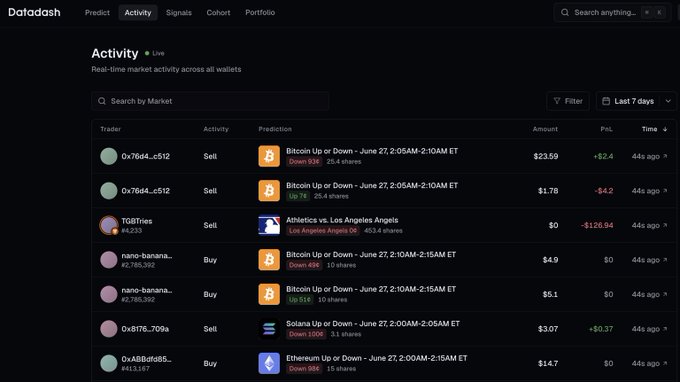Screen dimensions: 680x382
Task: Open the 0xABBdfd85 trader avatar
Action: click(x=108, y=363)
